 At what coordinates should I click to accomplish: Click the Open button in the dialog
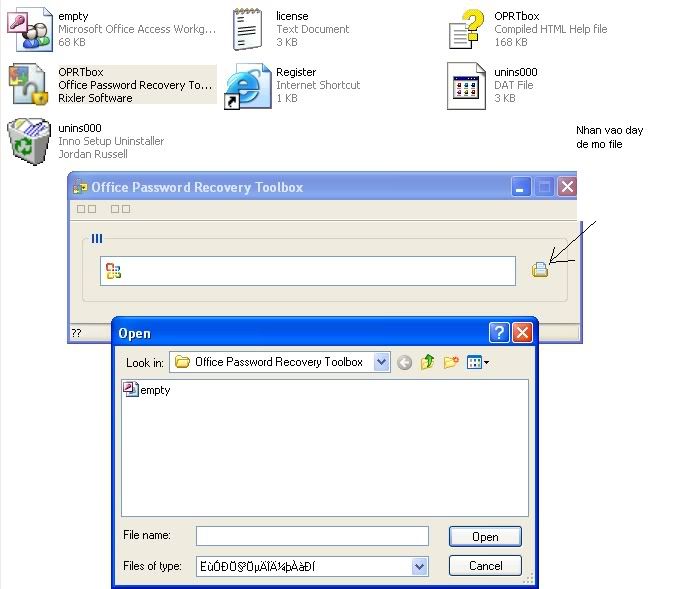tap(485, 537)
